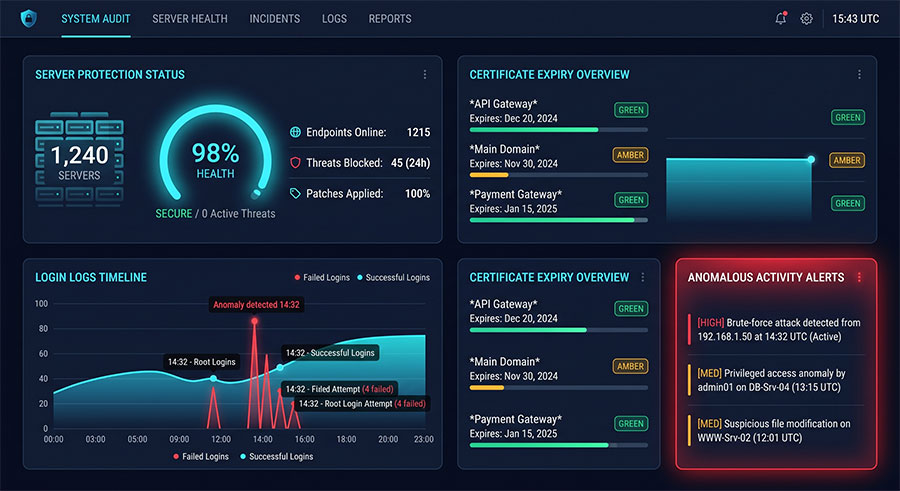
Task: Open Server Protection Status options menu
Action: tap(425, 74)
